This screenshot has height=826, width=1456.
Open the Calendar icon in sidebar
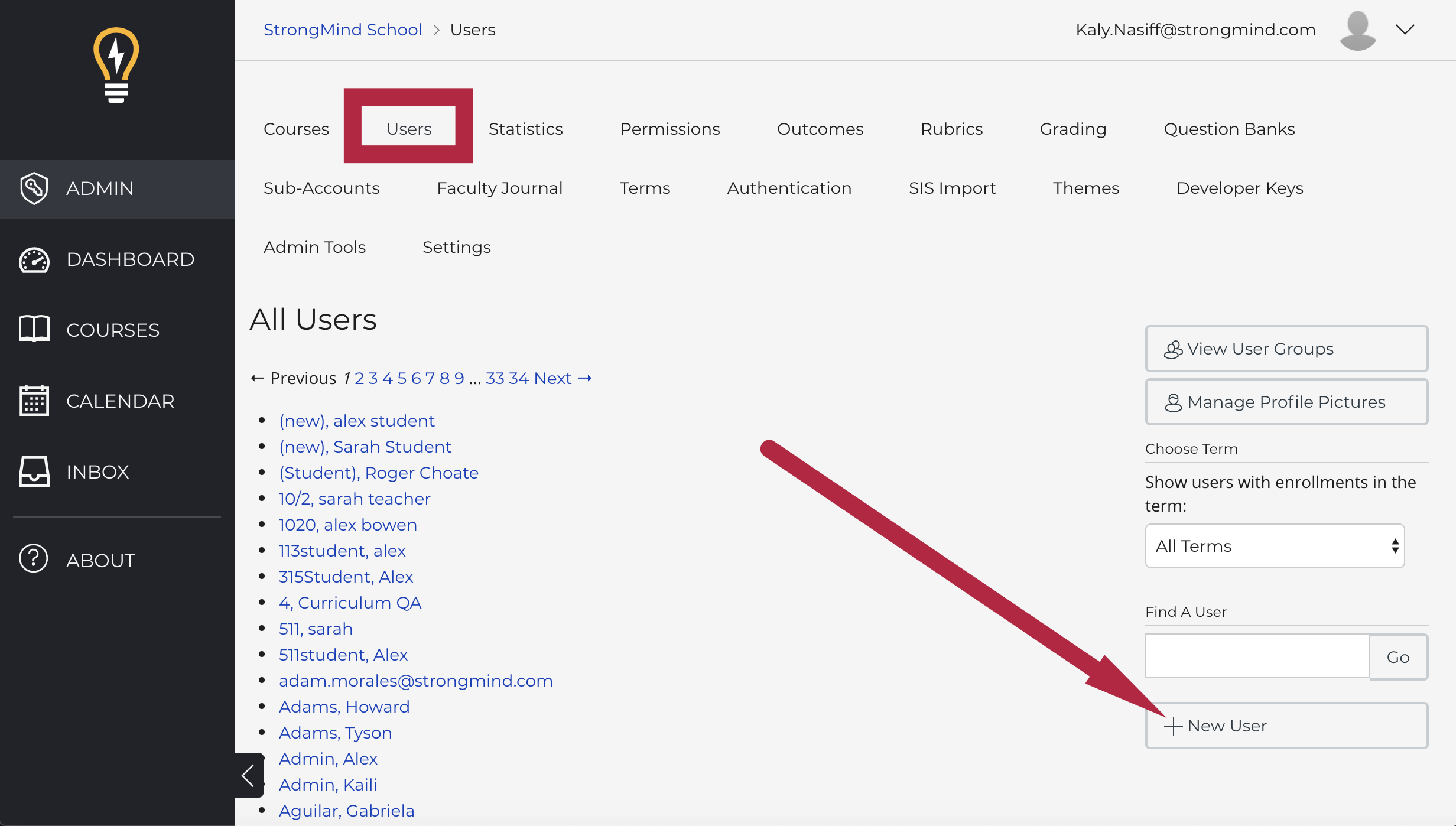pos(34,401)
